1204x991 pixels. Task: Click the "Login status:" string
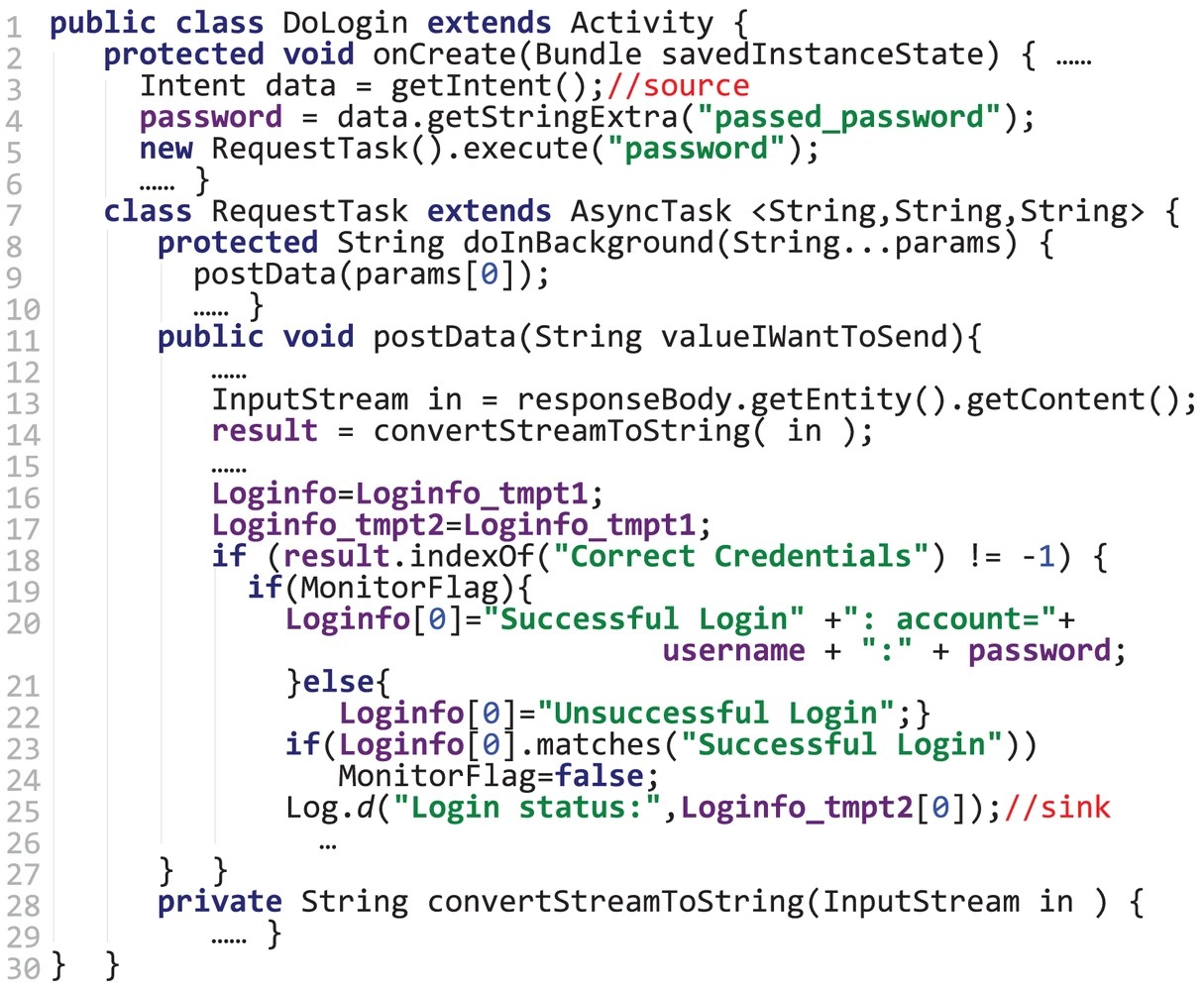pos(526,808)
